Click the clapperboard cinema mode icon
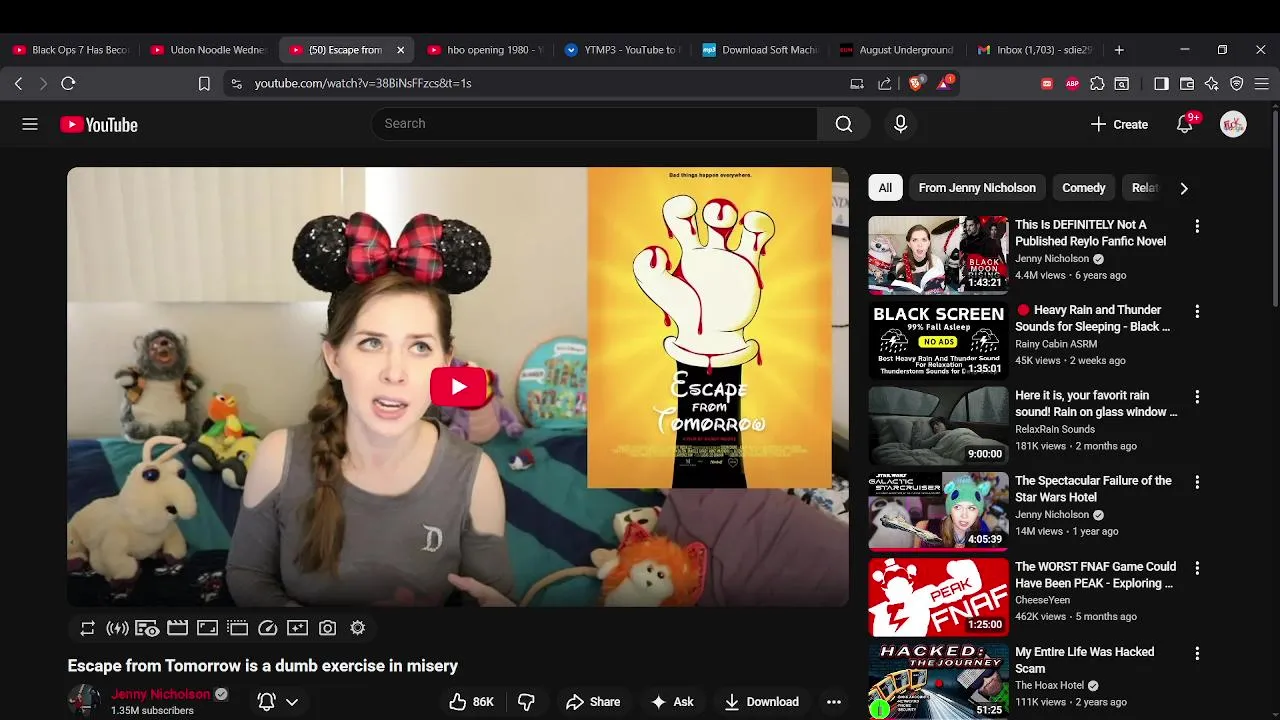This screenshot has height=720, width=1280. (177, 628)
